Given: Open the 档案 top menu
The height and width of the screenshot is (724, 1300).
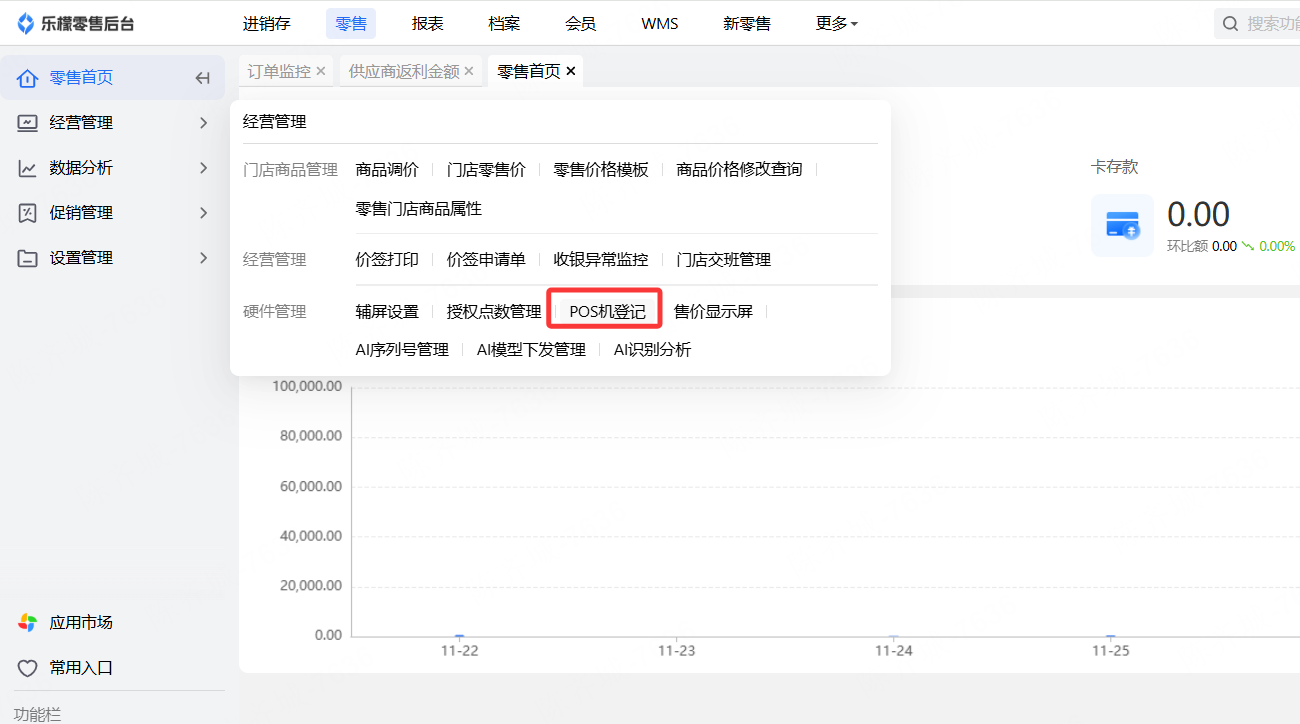Looking at the screenshot, I should (504, 23).
